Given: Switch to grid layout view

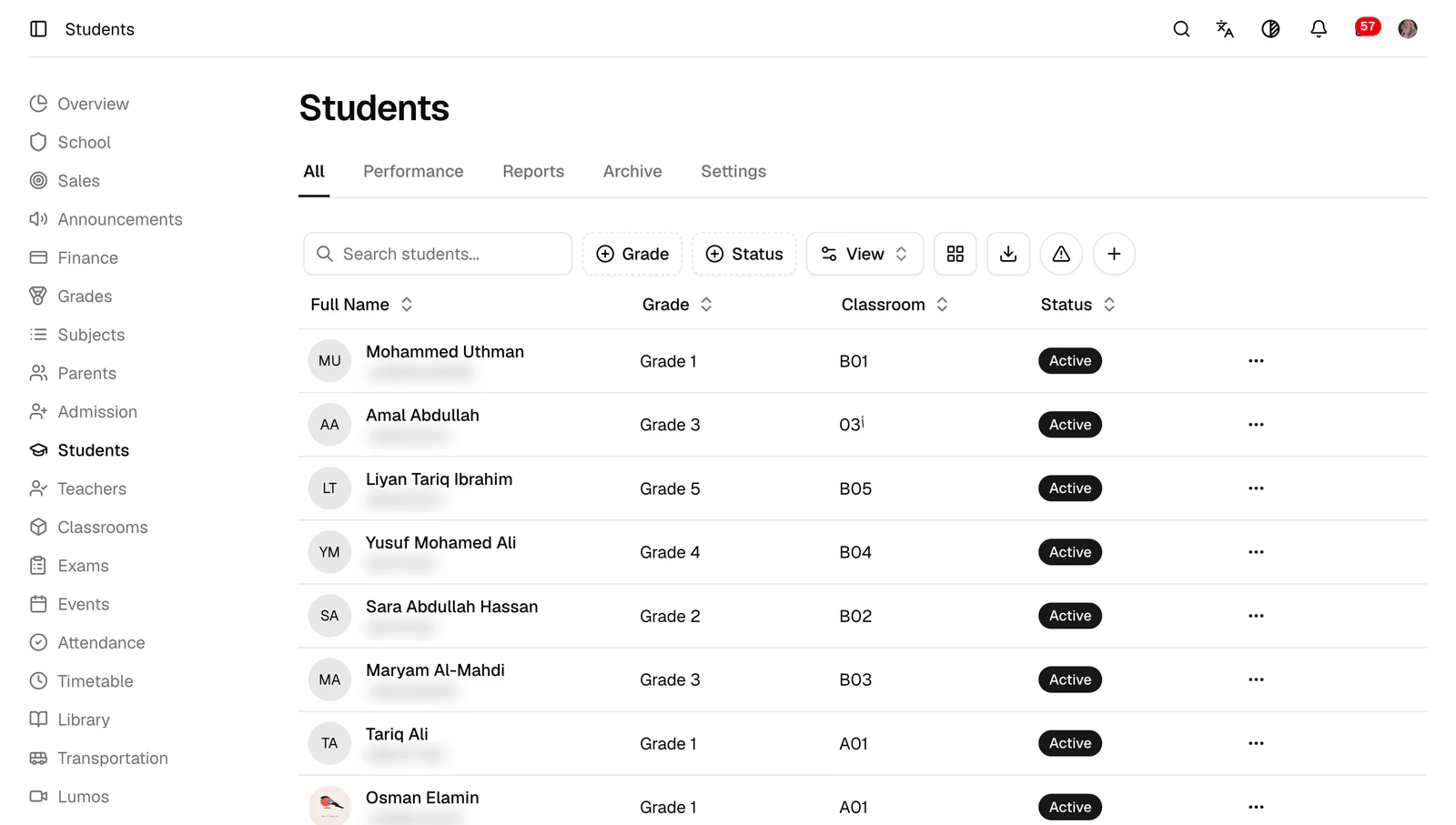Looking at the screenshot, I should [x=955, y=254].
